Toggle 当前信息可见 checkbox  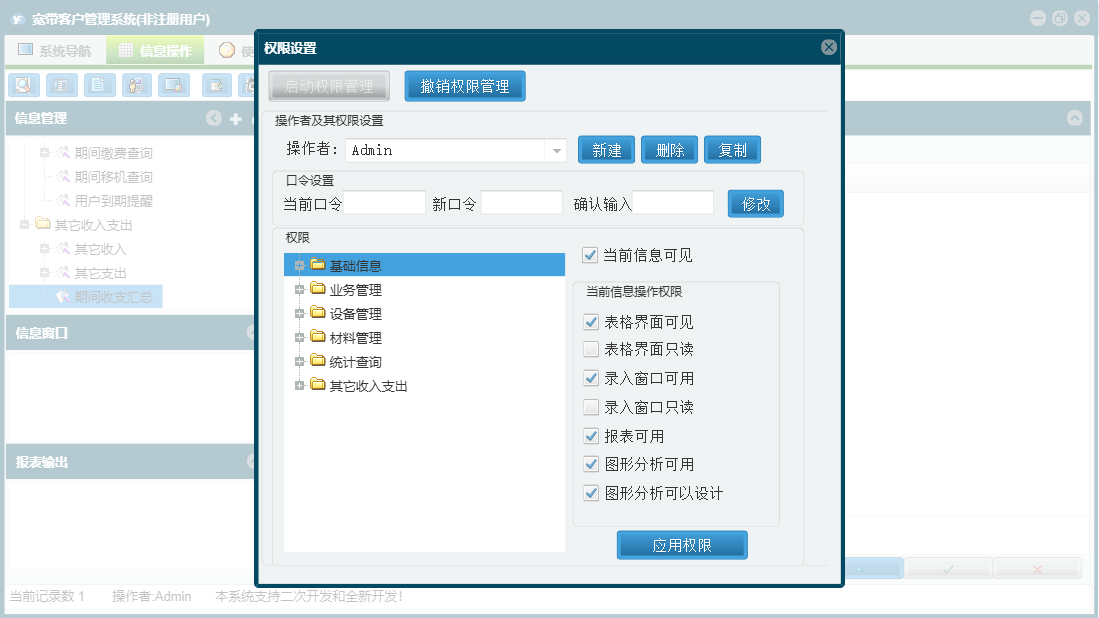coord(590,255)
